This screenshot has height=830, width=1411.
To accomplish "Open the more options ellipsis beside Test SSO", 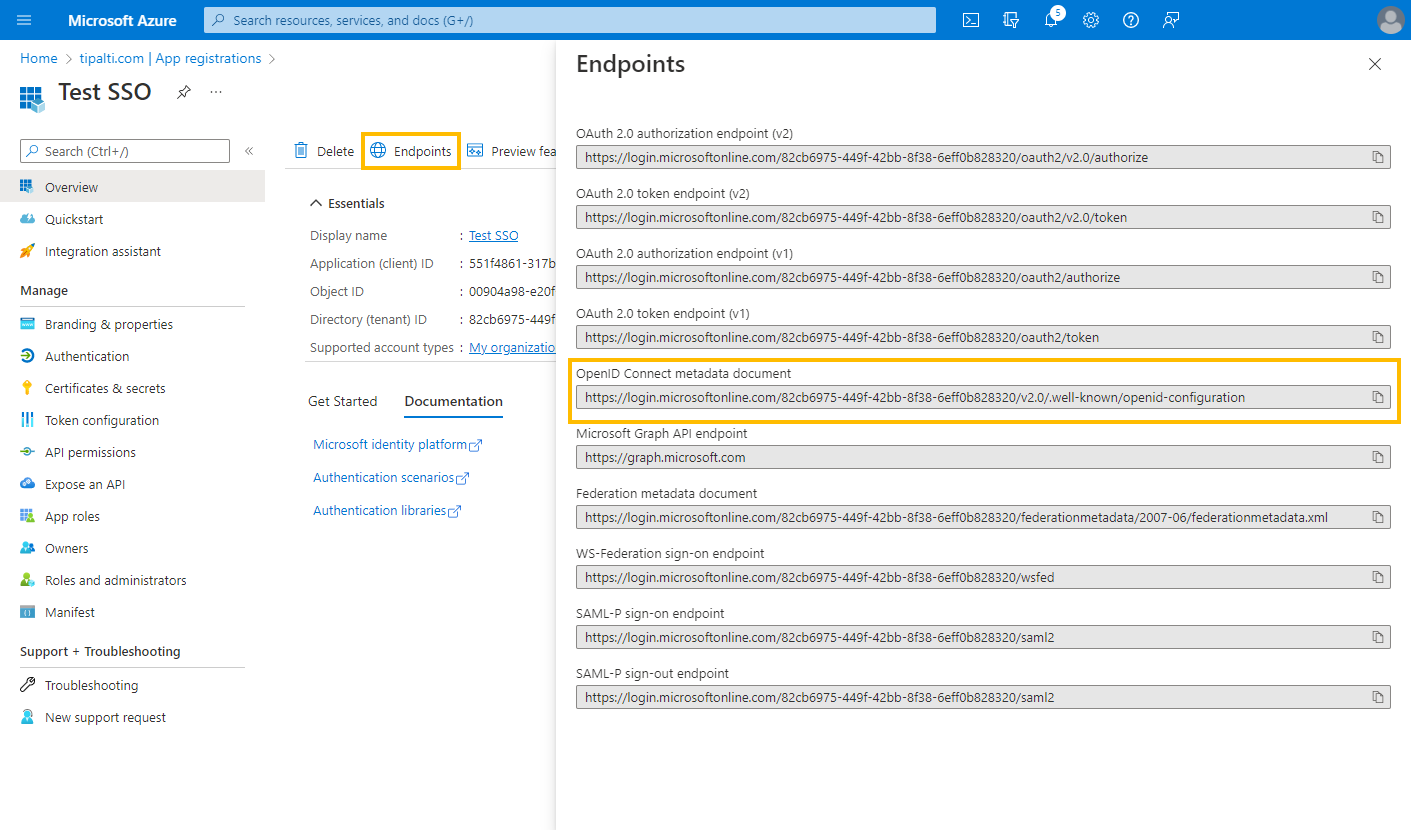I will click(x=216, y=92).
